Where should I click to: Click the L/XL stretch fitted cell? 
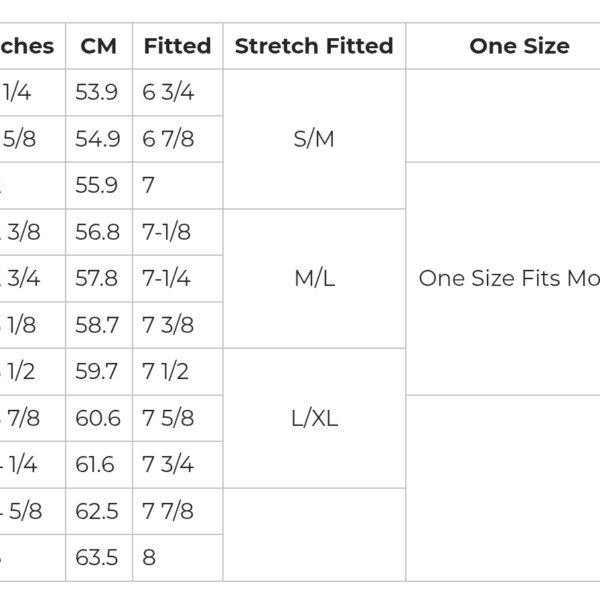pyautogui.click(x=314, y=418)
